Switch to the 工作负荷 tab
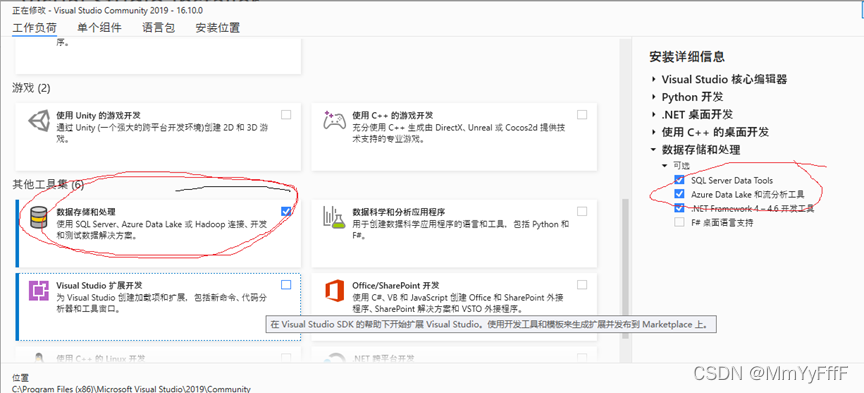The height and width of the screenshot is (393, 864). (34, 28)
